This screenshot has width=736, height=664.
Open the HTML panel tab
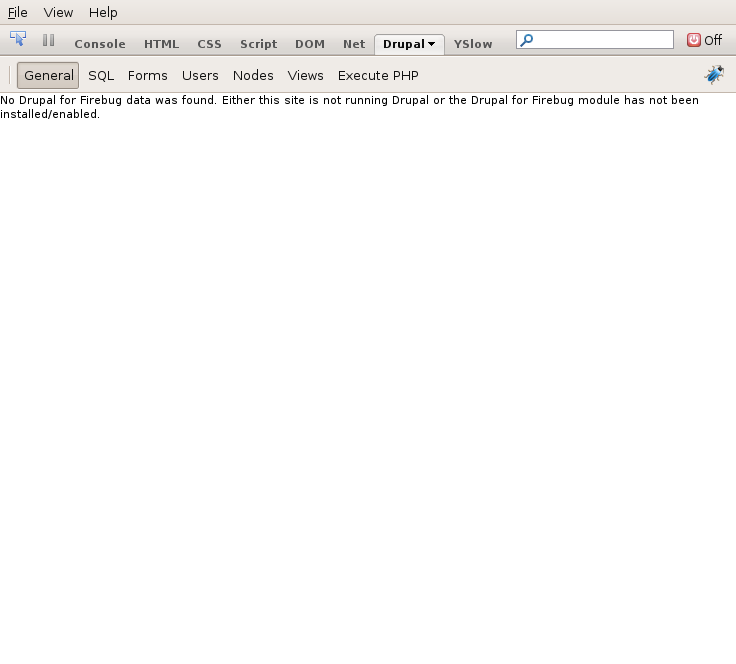click(x=161, y=44)
